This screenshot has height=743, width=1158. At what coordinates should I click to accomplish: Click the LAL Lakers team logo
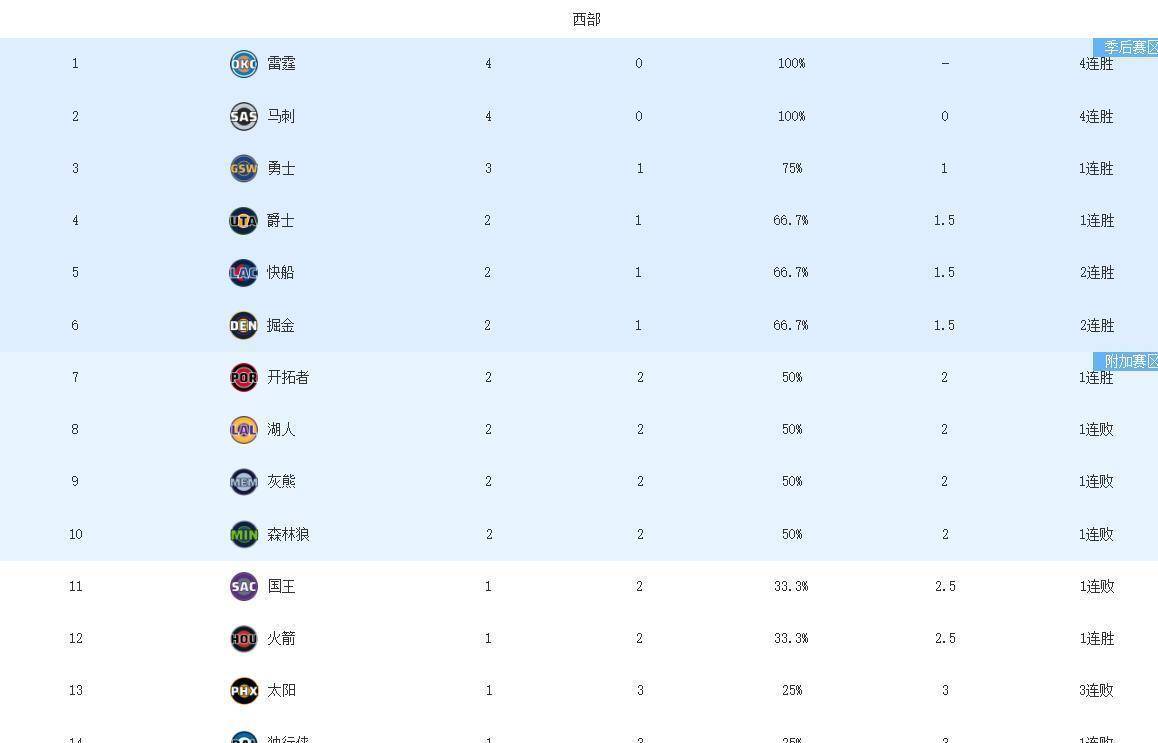[x=244, y=429]
